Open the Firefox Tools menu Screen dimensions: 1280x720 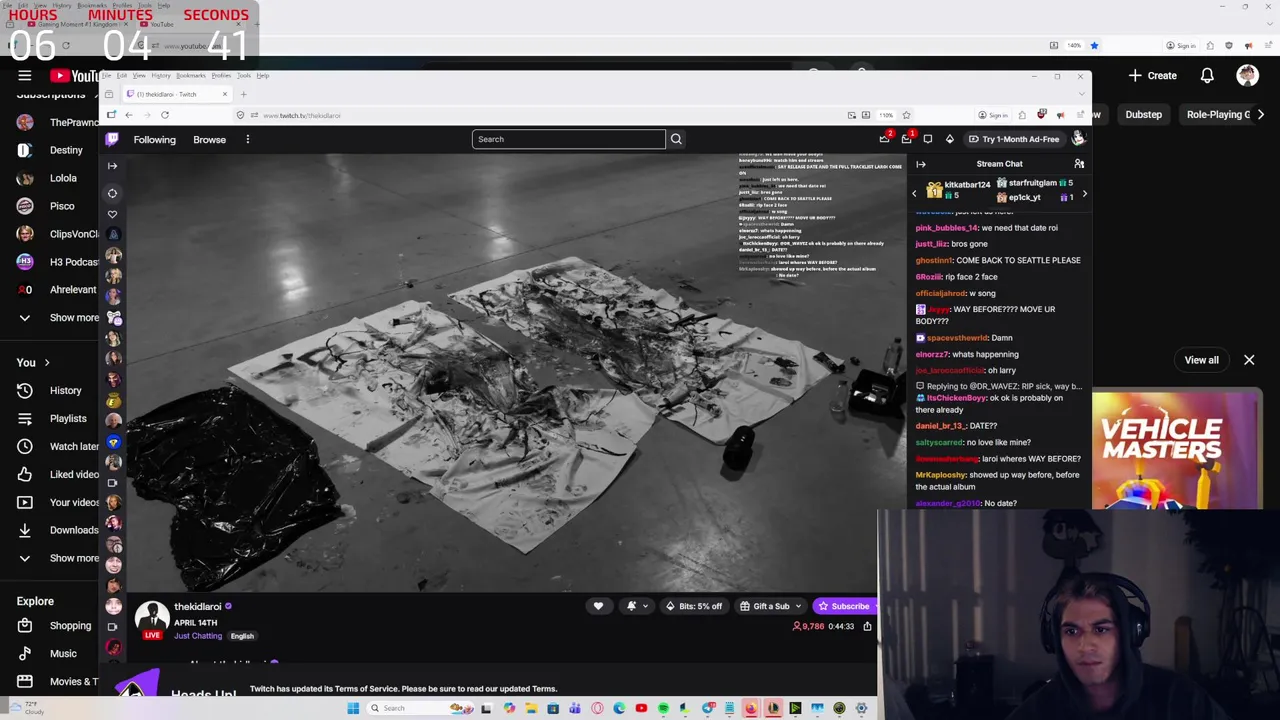pos(243,76)
